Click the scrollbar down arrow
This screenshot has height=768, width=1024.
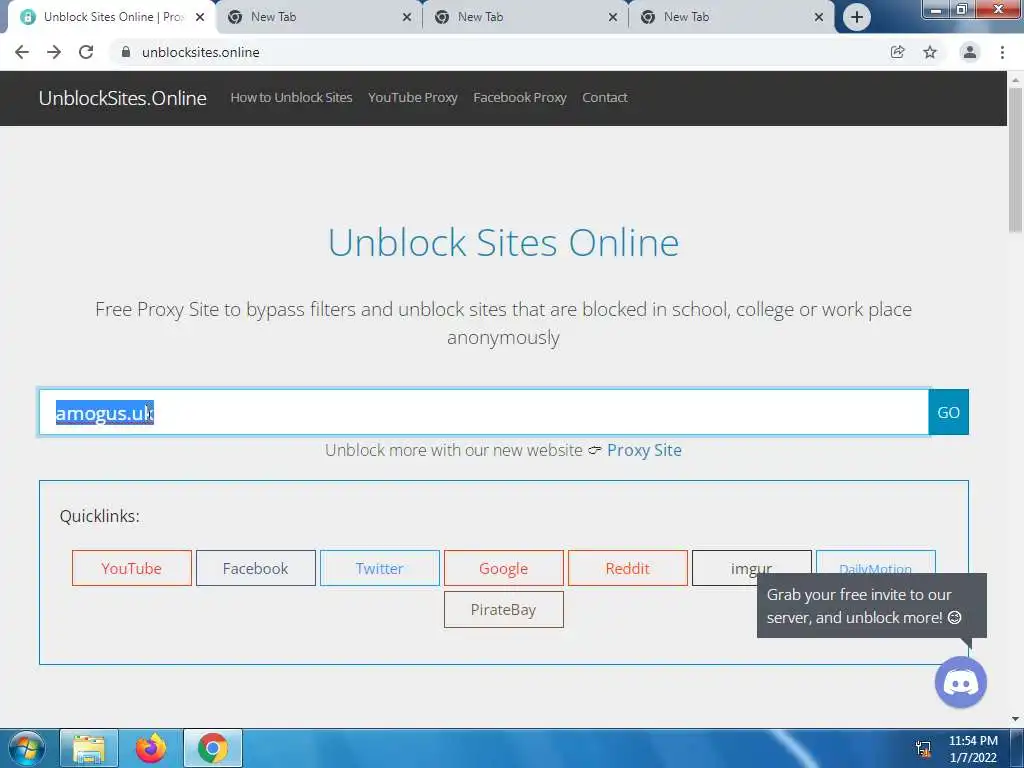pos(1015,719)
